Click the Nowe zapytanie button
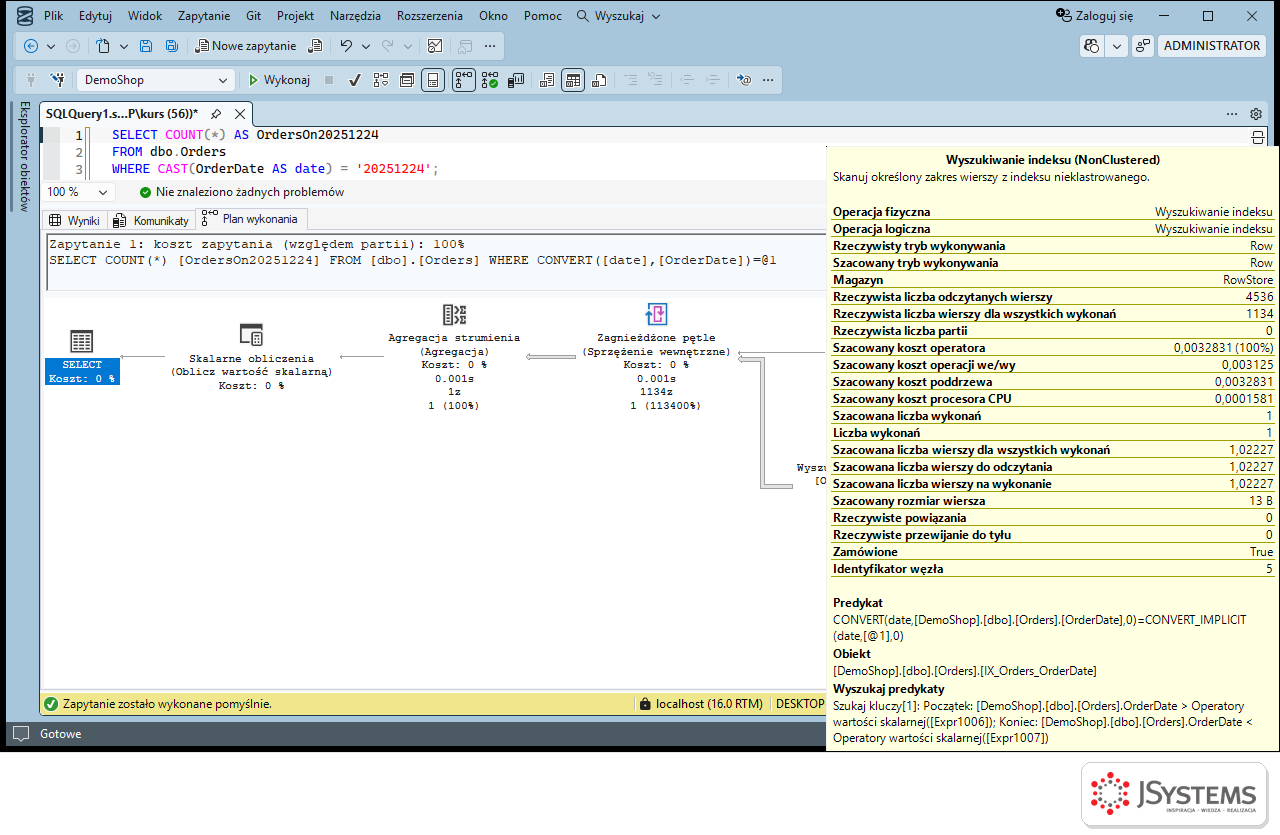 click(245, 46)
